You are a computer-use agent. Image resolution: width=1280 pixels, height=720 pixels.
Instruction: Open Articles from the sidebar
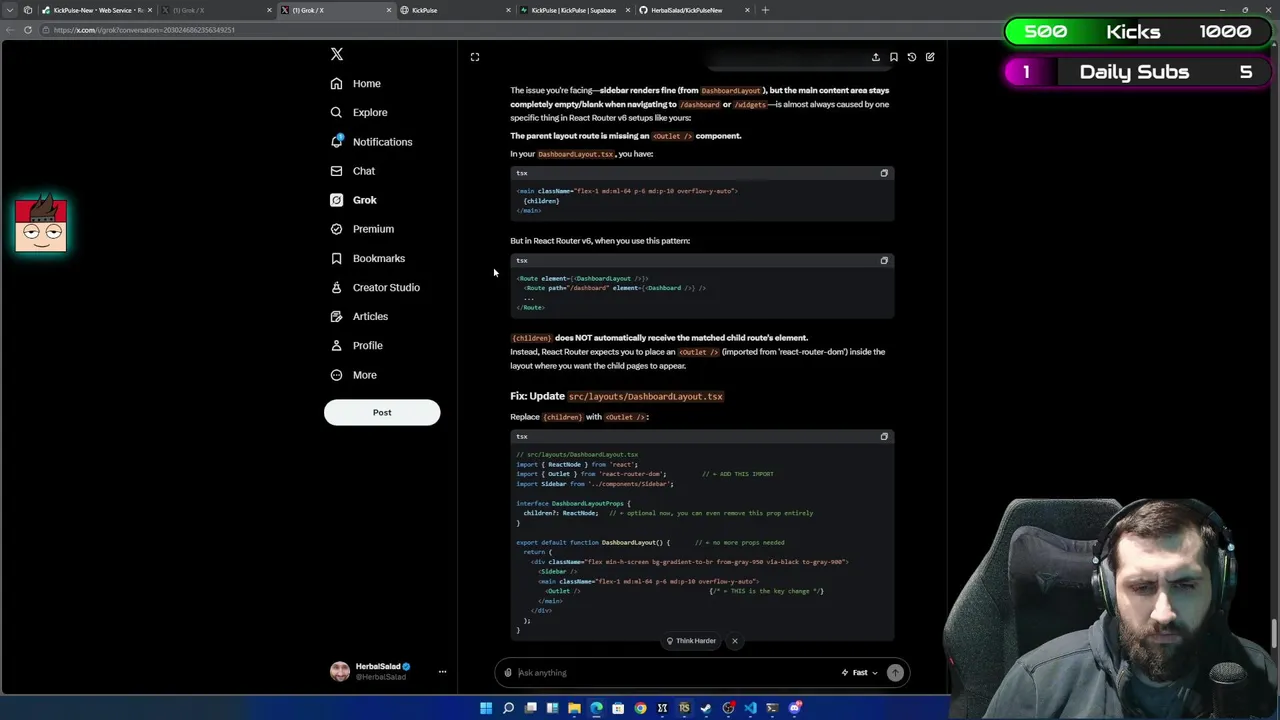(x=359, y=316)
